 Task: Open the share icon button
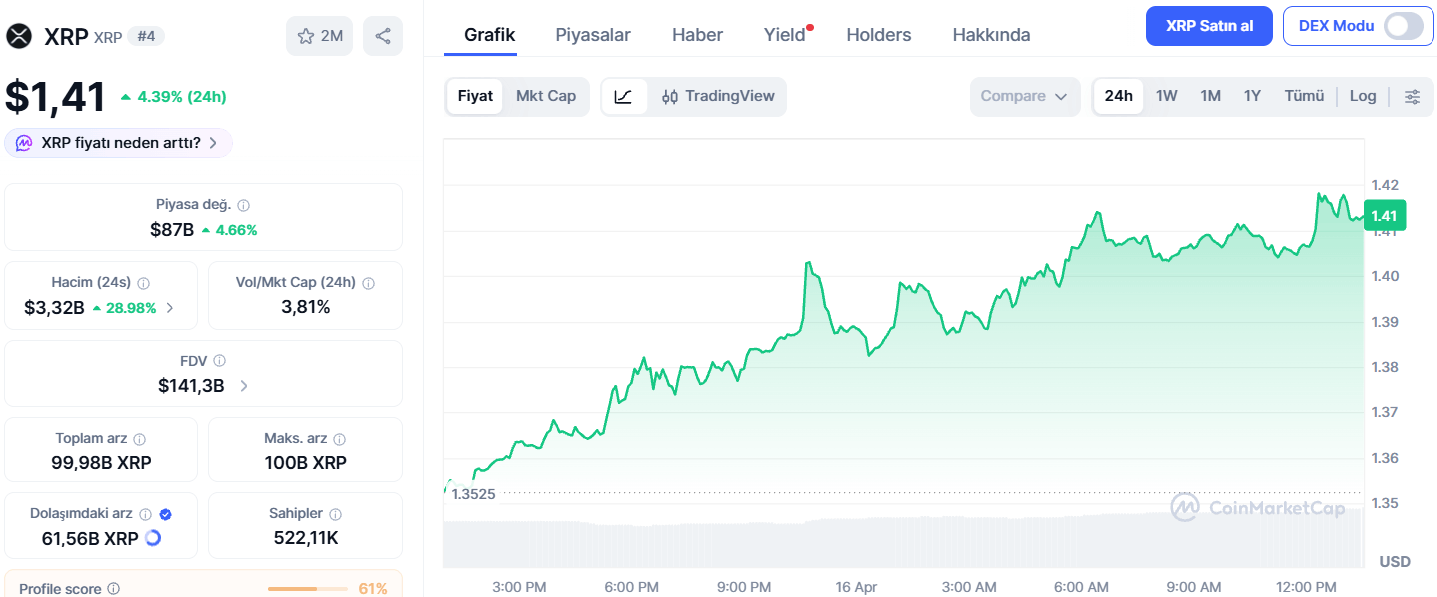click(x=383, y=36)
